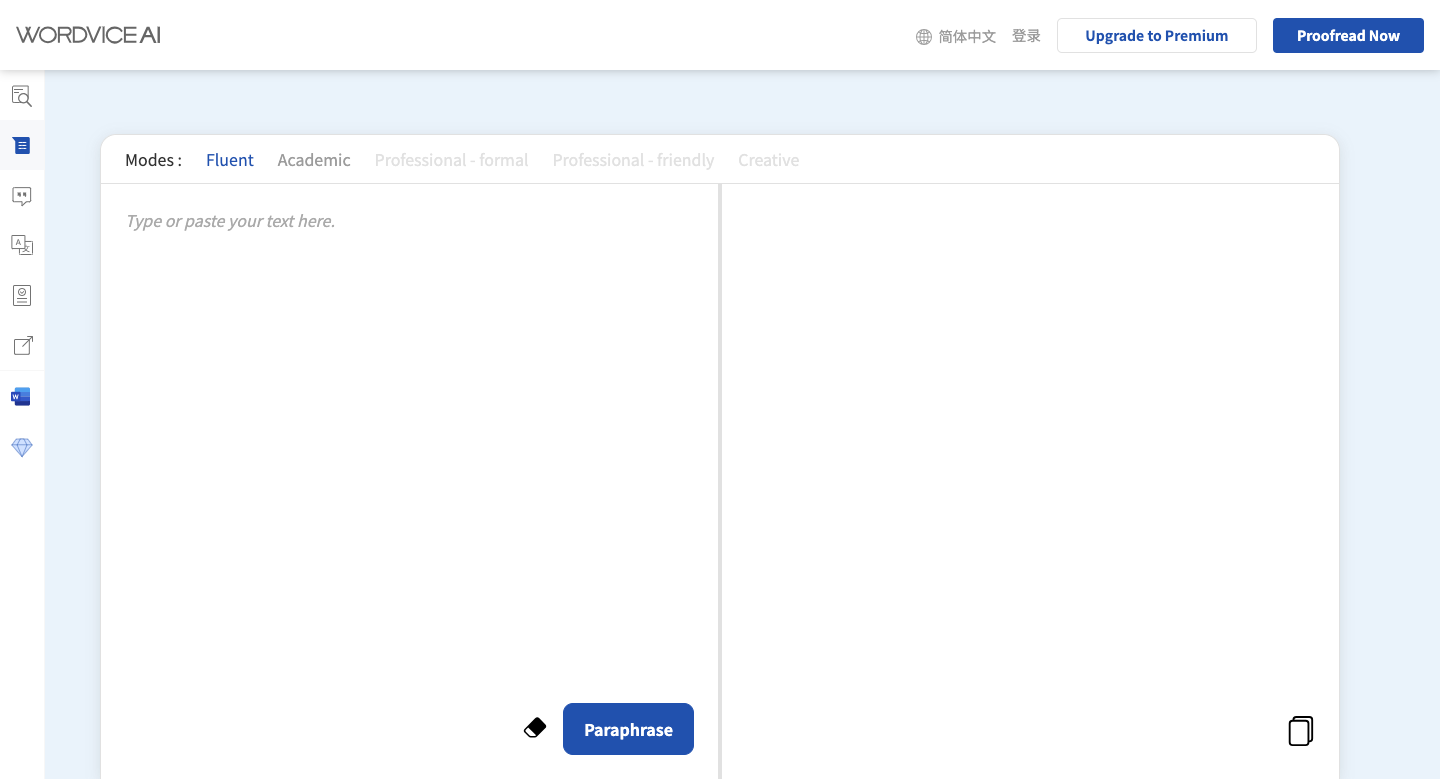Choose the Professional - friendly mode

point(633,160)
